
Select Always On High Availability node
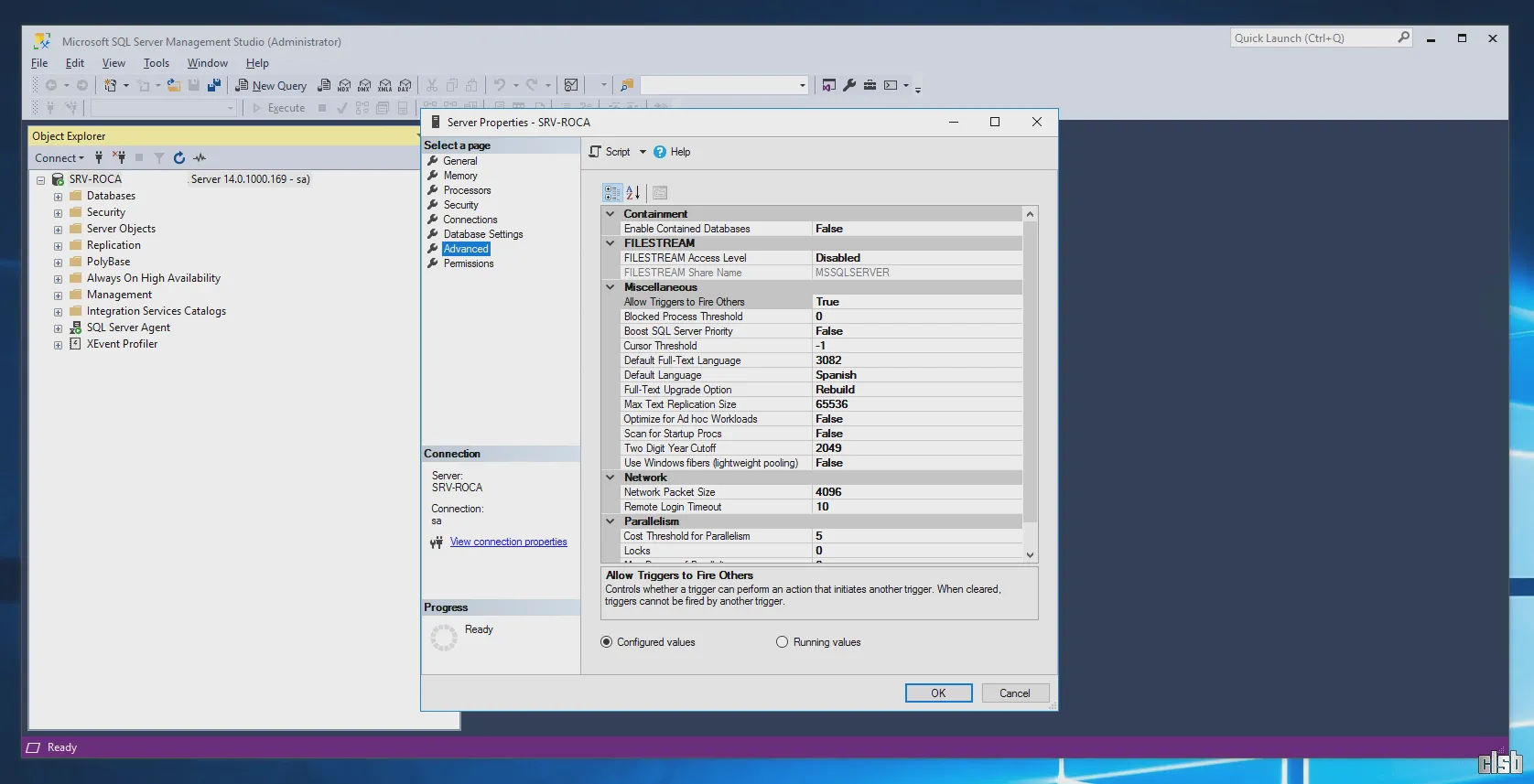click(154, 278)
